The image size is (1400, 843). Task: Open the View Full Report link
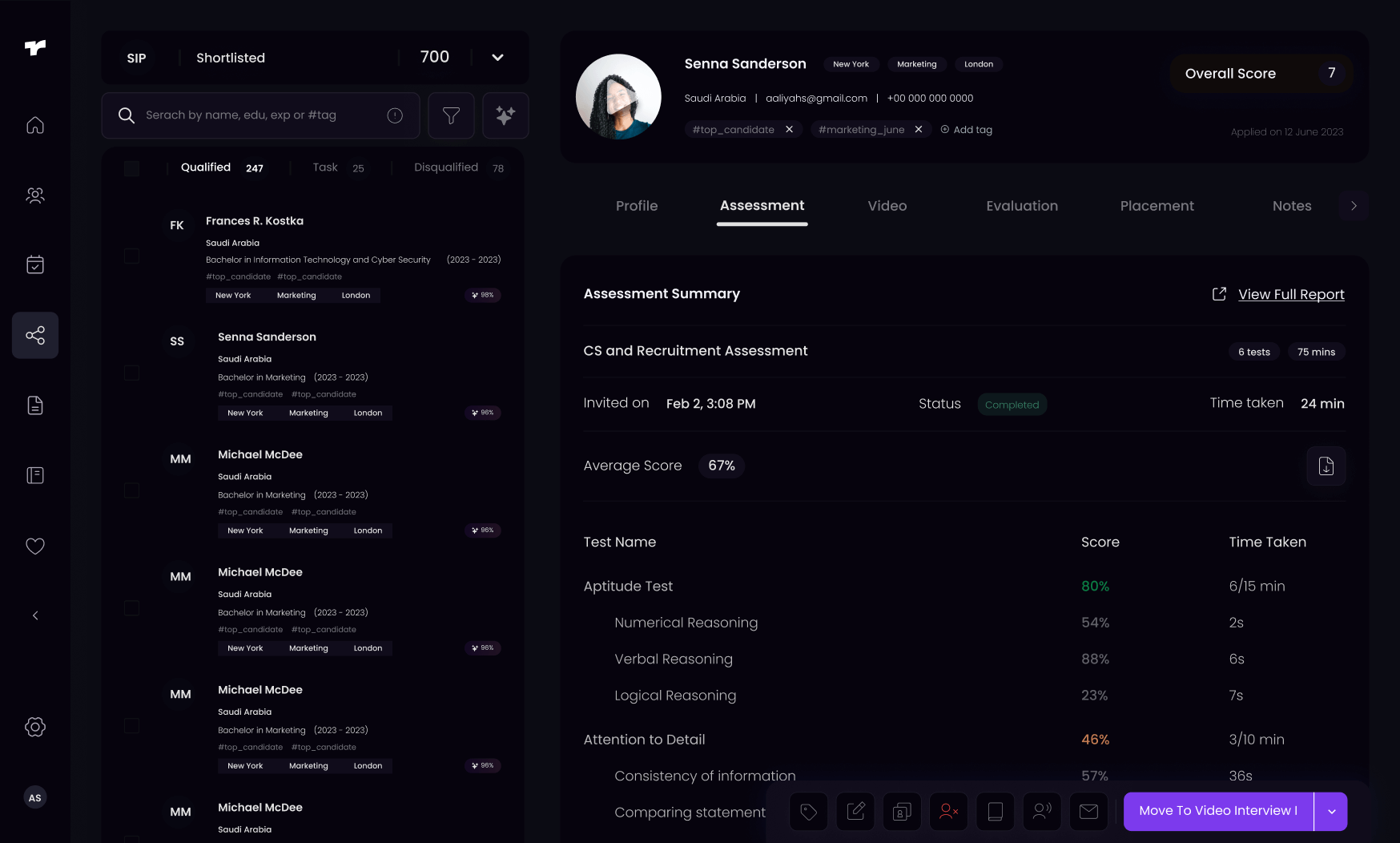pos(1291,294)
